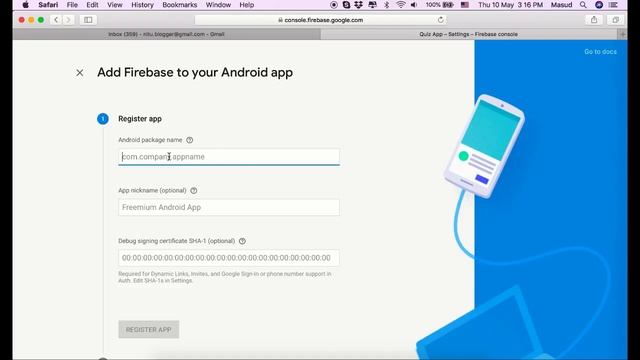The width and height of the screenshot is (640, 360).
Task: Show Safari tab overview
Action: (616, 20)
